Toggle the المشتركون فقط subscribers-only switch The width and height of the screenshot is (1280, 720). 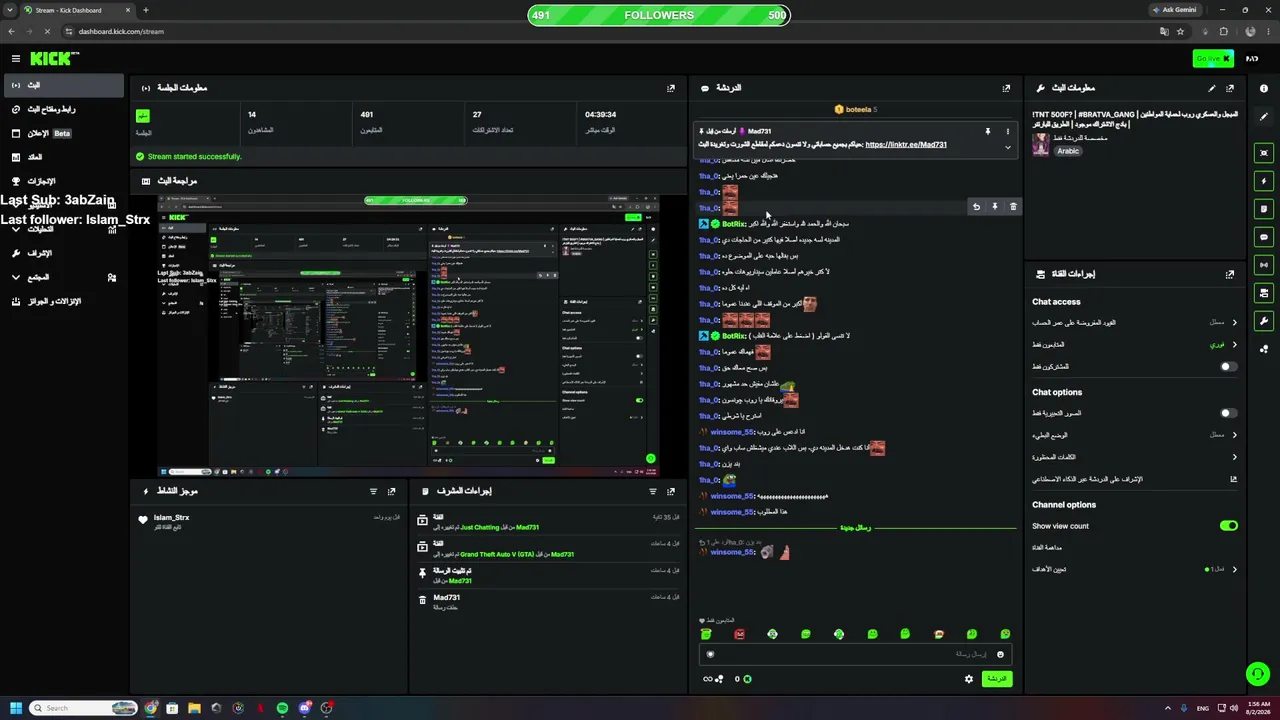point(1229,366)
